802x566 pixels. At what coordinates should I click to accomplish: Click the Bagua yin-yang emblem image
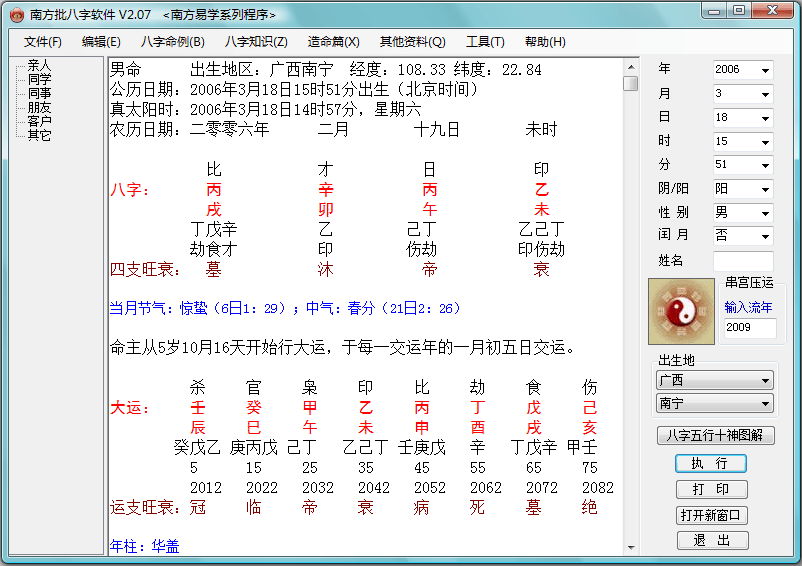click(x=681, y=311)
